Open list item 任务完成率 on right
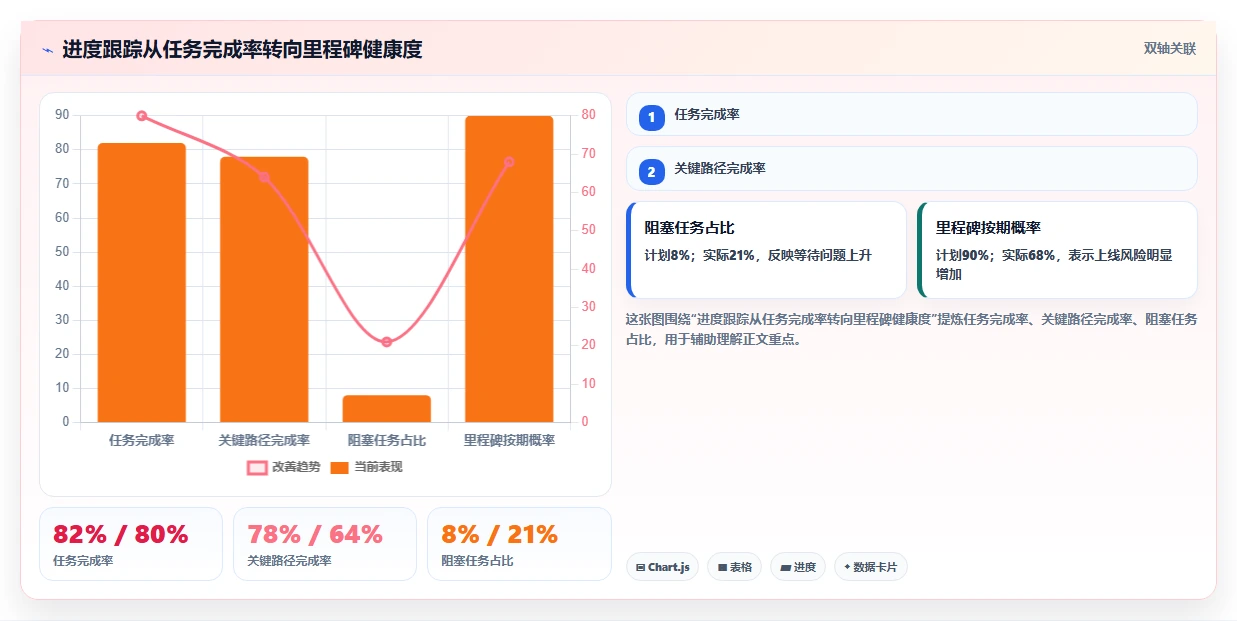Image resolution: width=1237 pixels, height=621 pixels. click(911, 114)
